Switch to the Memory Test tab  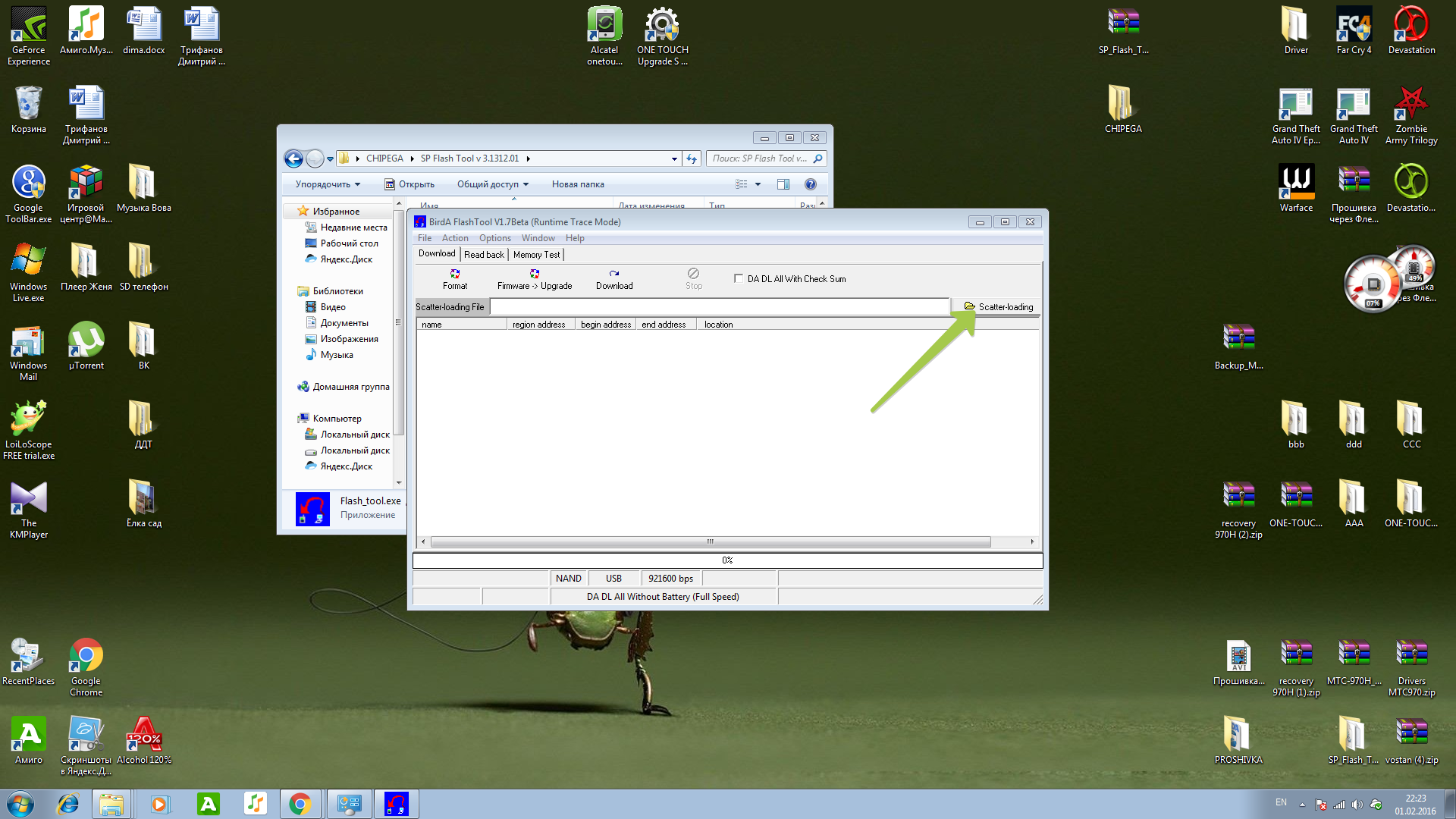pyautogui.click(x=536, y=255)
